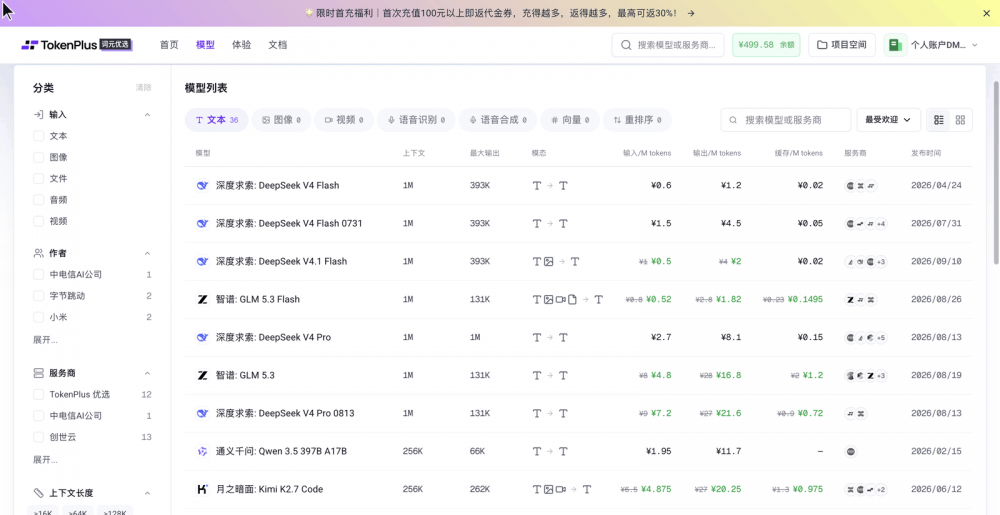Check the 文件 input filter

point(38,178)
